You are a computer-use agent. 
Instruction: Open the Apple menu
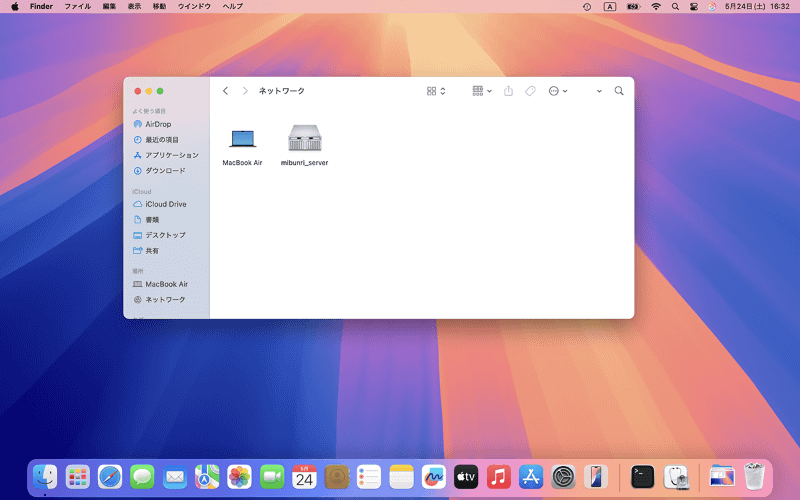(15, 7)
